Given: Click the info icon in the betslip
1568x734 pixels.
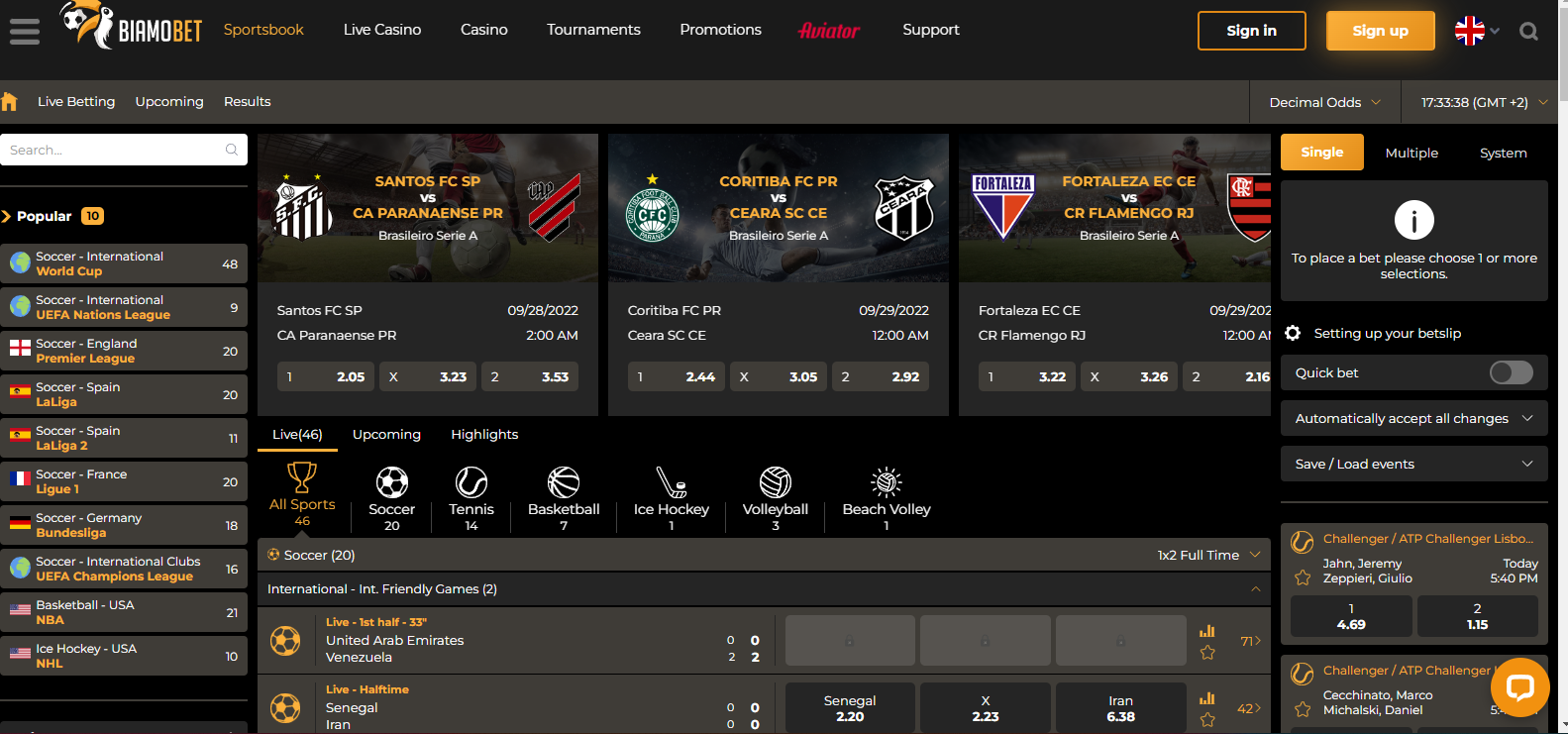Looking at the screenshot, I should 1414,220.
